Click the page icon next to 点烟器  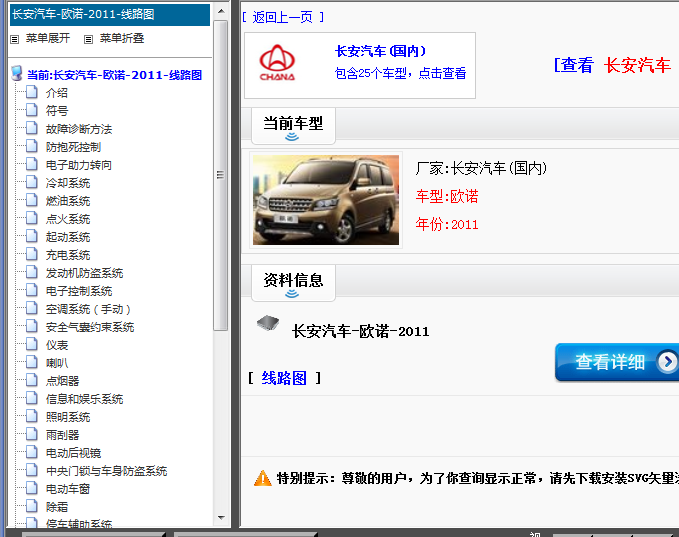(32, 380)
